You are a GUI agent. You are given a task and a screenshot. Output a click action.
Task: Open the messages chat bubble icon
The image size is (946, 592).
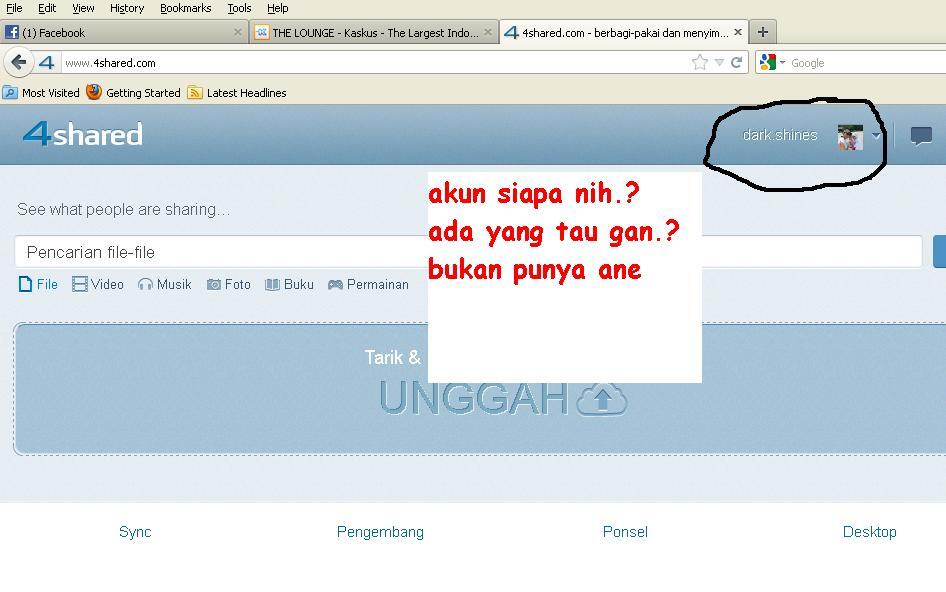click(921, 136)
